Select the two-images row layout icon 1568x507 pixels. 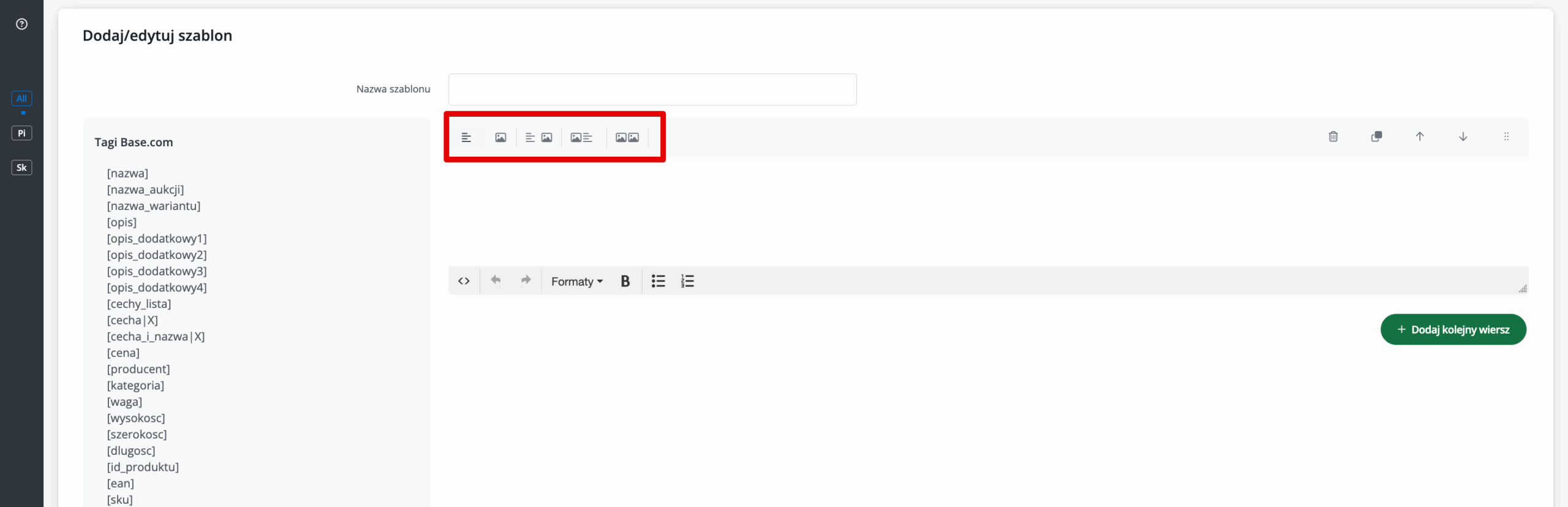point(627,138)
